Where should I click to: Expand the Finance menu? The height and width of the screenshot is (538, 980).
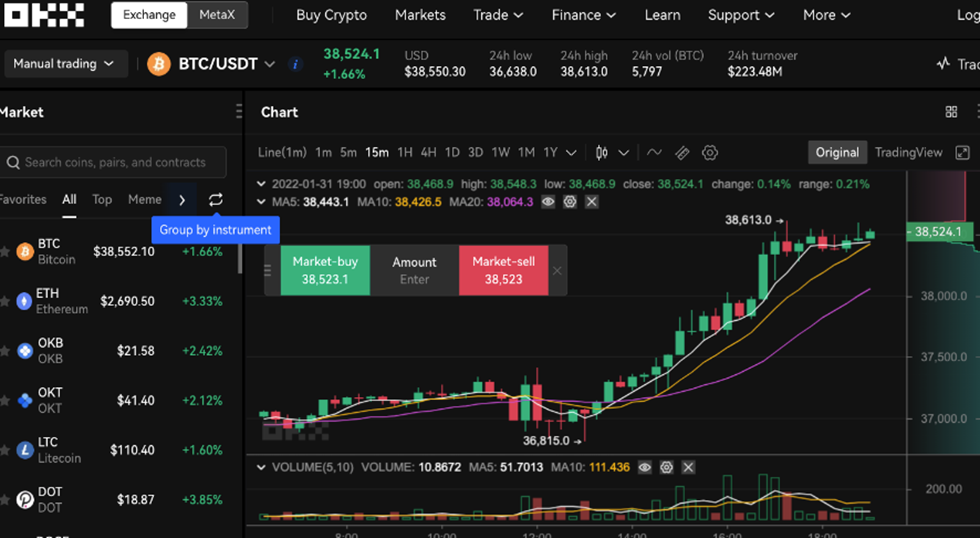tap(583, 15)
